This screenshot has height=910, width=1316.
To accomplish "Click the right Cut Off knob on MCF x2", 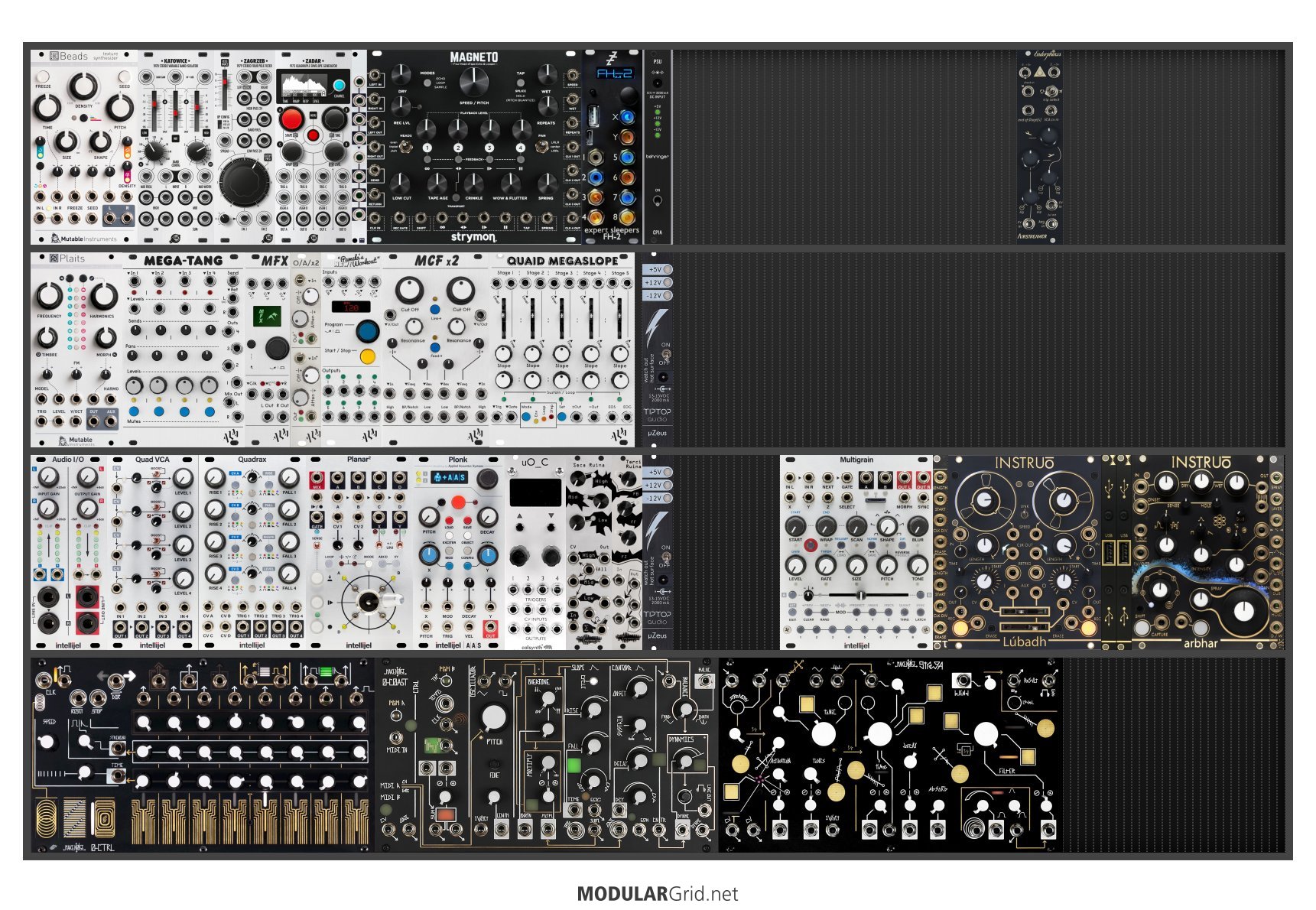I will pos(460,291).
